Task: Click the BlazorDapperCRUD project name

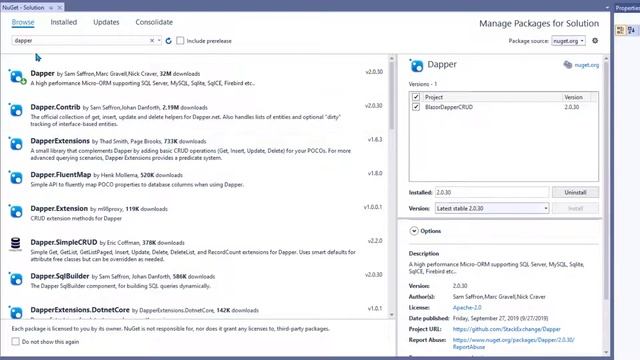Action: tap(449, 107)
